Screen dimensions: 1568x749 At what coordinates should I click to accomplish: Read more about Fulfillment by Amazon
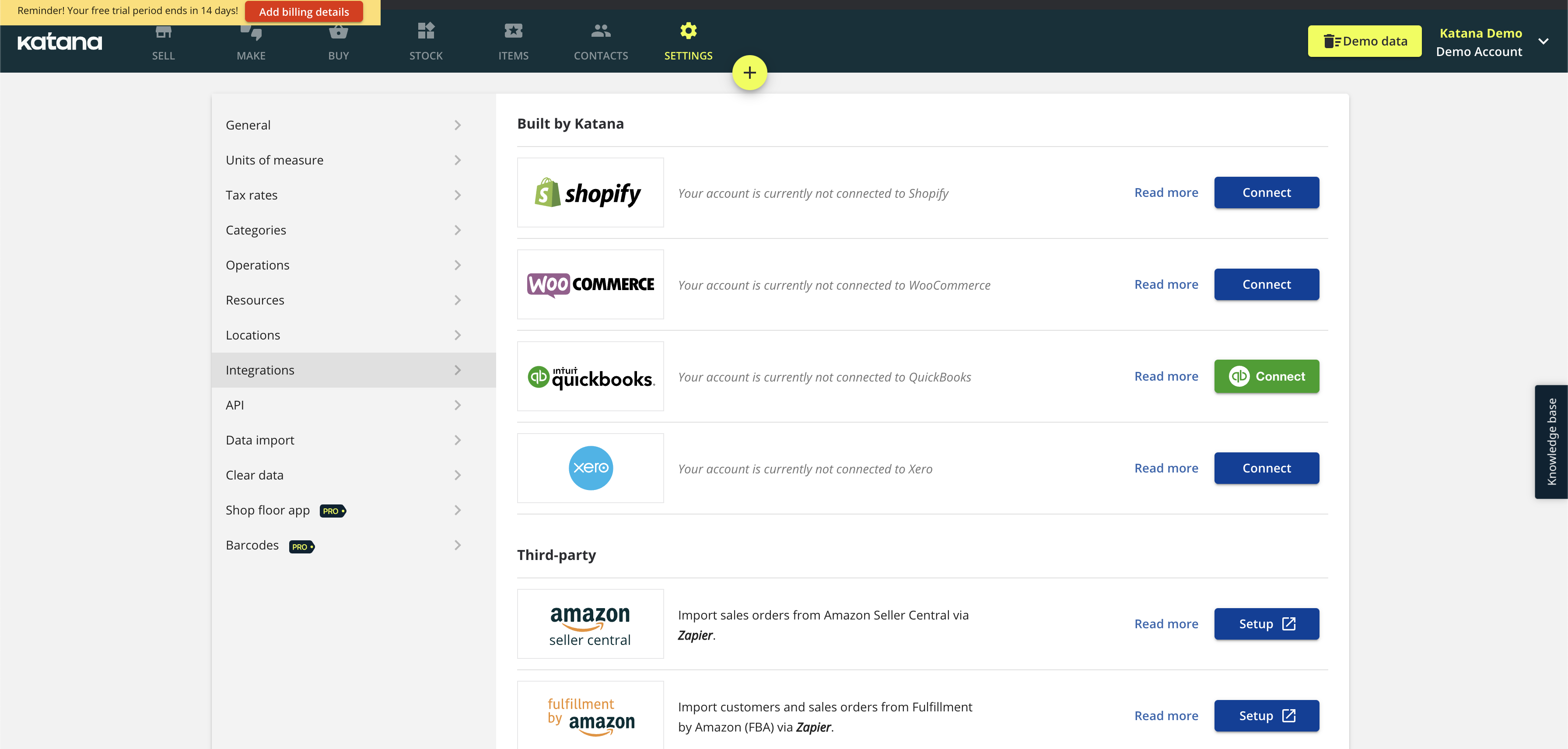(1166, 716)
